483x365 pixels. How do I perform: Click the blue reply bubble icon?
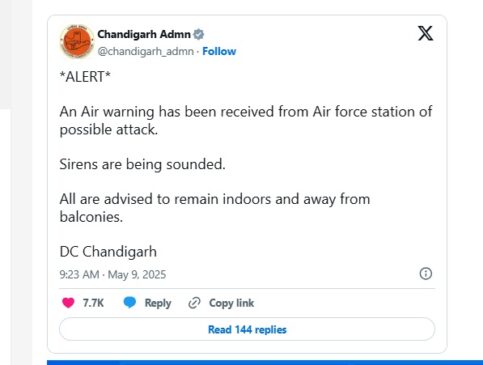tap(130, 302)
